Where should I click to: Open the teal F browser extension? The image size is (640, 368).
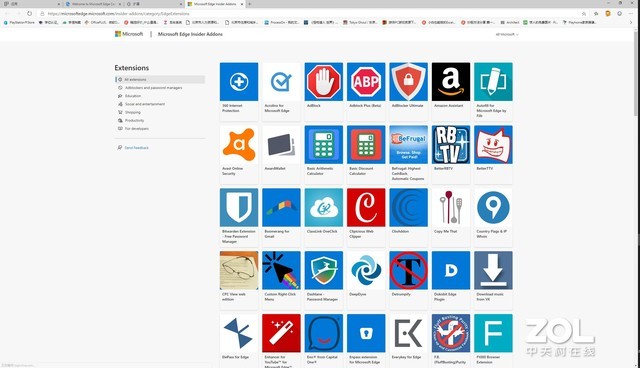pos(493,341)
